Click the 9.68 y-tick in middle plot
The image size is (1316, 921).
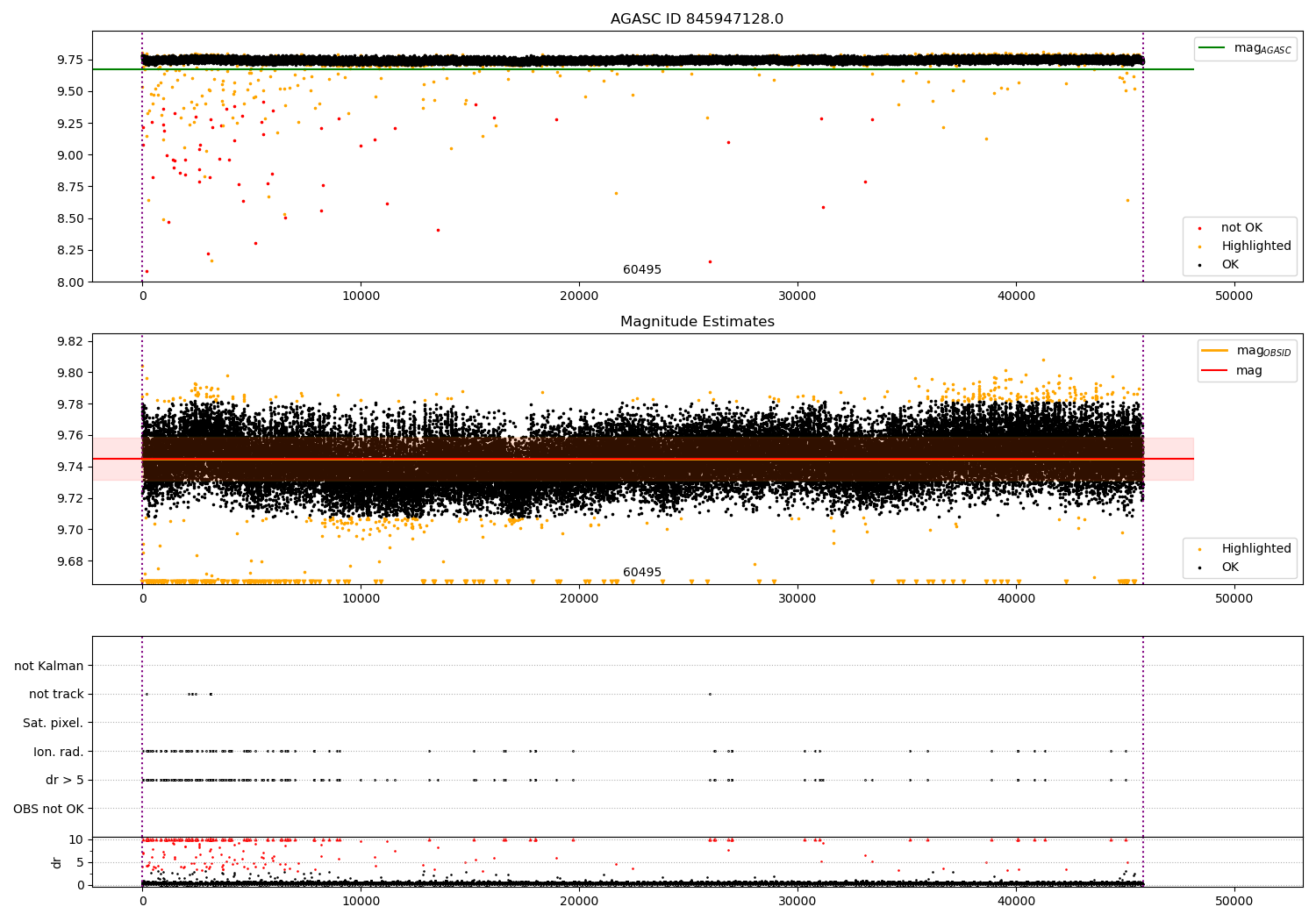click(x=69, y=561)
